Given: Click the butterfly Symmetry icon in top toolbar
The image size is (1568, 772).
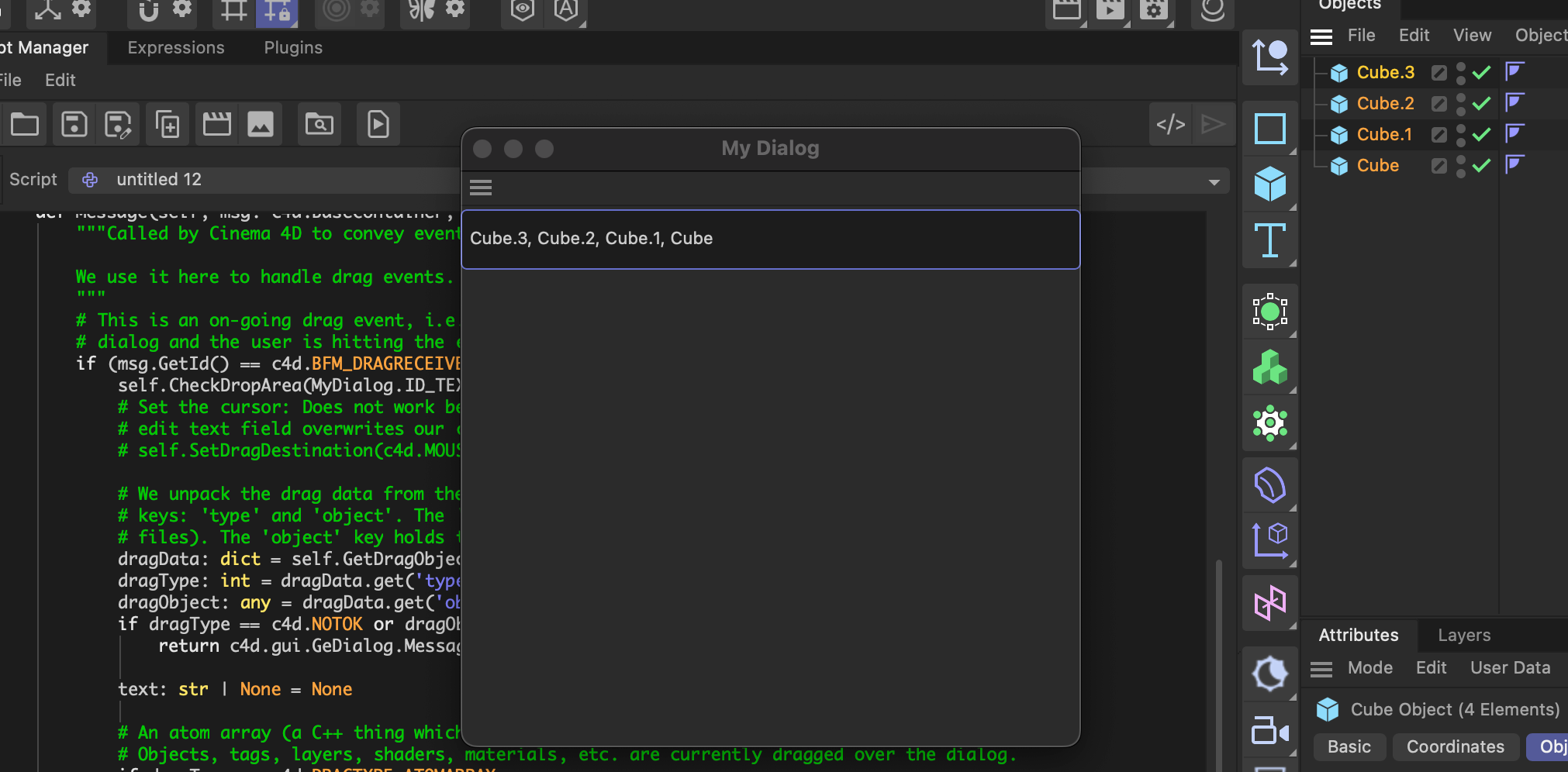Looking at the screenshot, I should 421,10.
